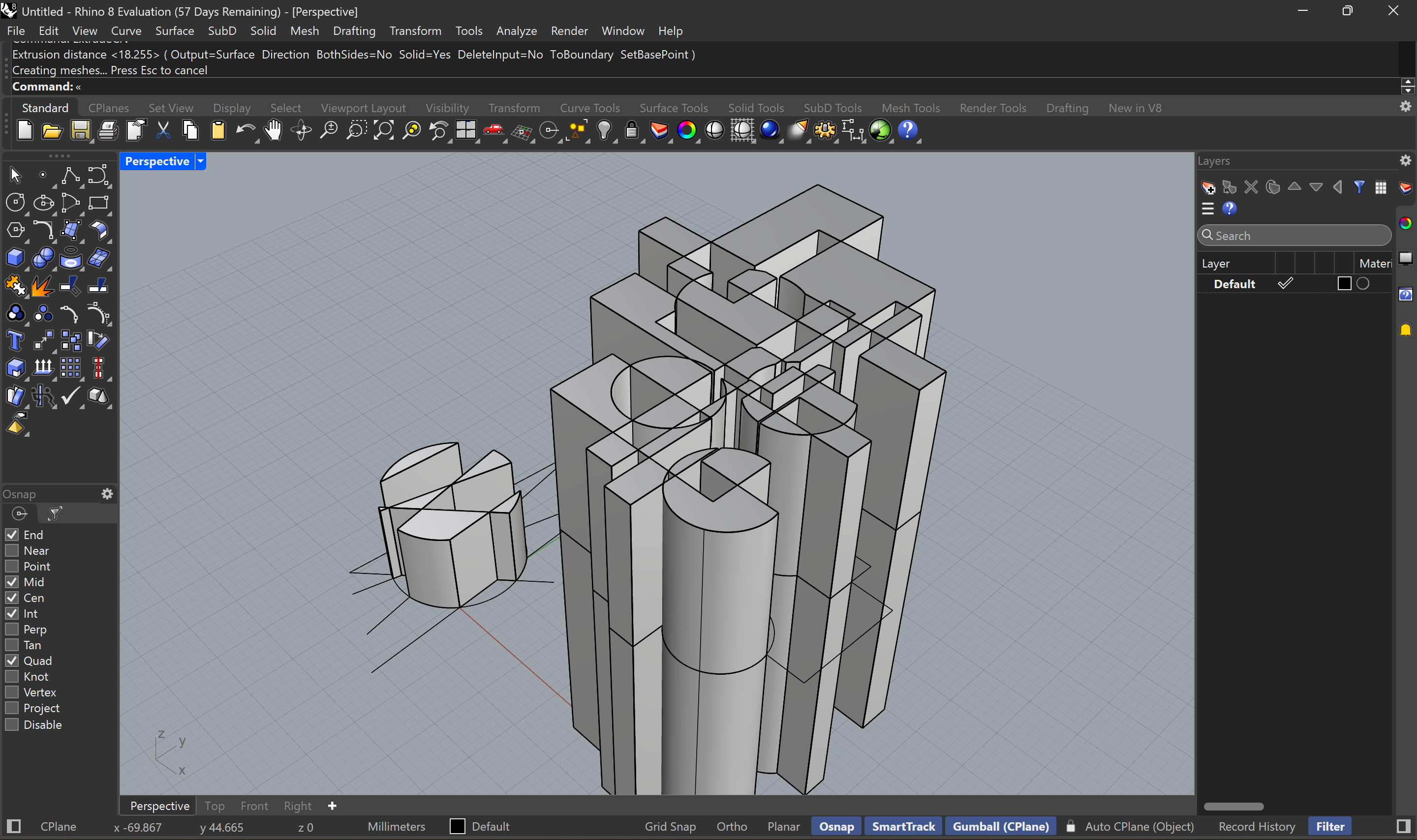Enable the Near object snap
This screenshot has width=1417, height=840.
point(12,550)
